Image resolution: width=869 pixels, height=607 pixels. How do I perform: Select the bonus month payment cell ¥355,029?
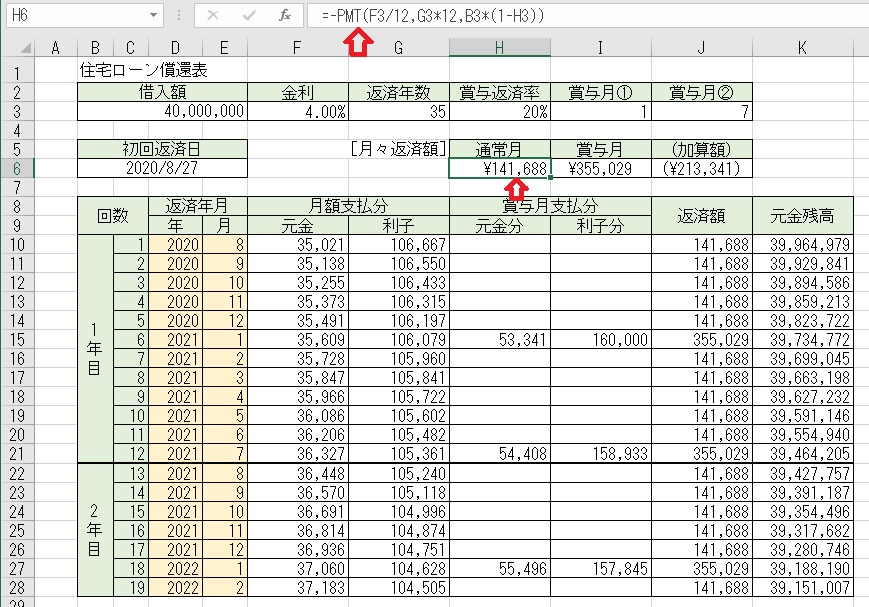pyautogui.click(x=600, y=169)
